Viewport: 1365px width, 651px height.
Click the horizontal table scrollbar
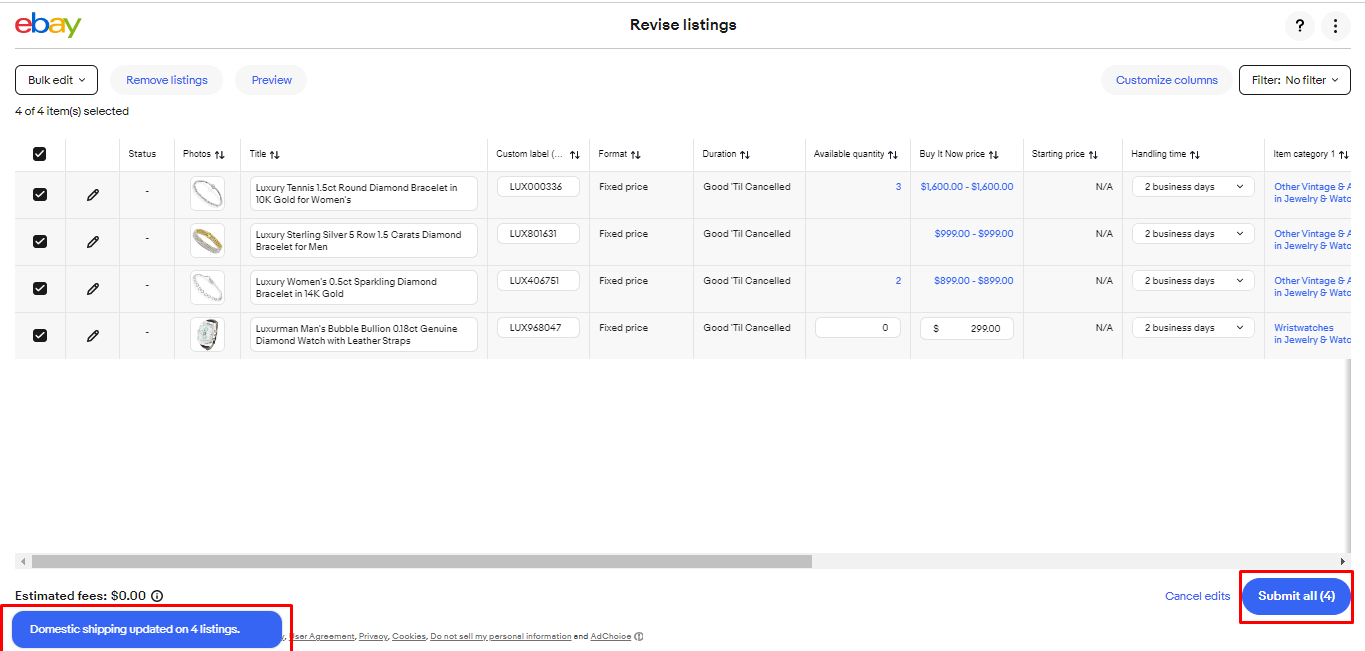pyautogui.click(x=420, y=562)
